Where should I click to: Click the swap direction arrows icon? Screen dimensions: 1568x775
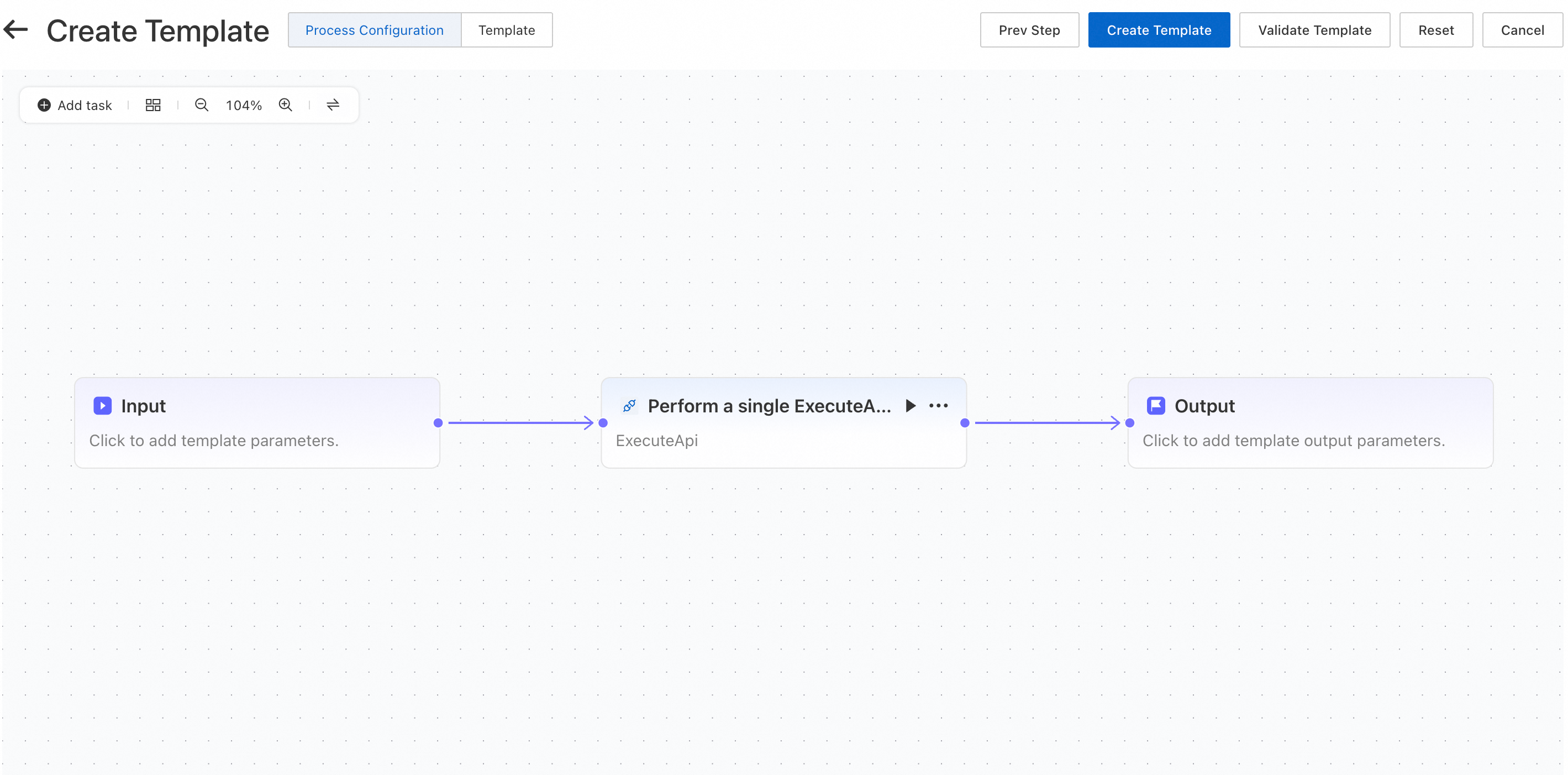pyautogui.click(x=333, y=106)
